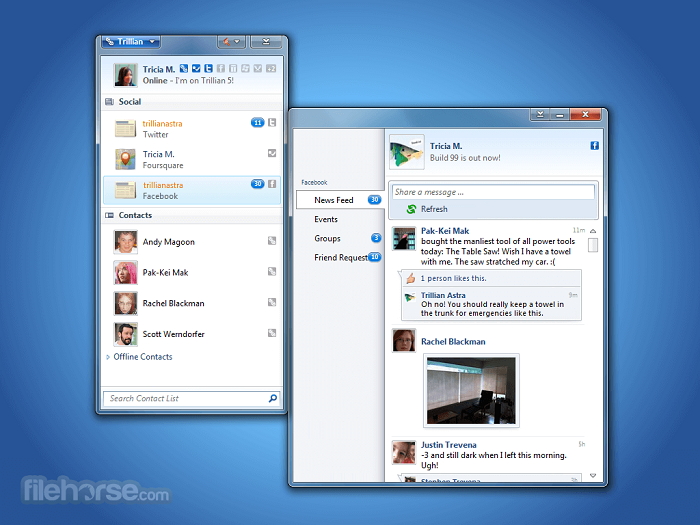
Task: Click the Twitter icon beside Tricia M. name
Action: point(208,69)
